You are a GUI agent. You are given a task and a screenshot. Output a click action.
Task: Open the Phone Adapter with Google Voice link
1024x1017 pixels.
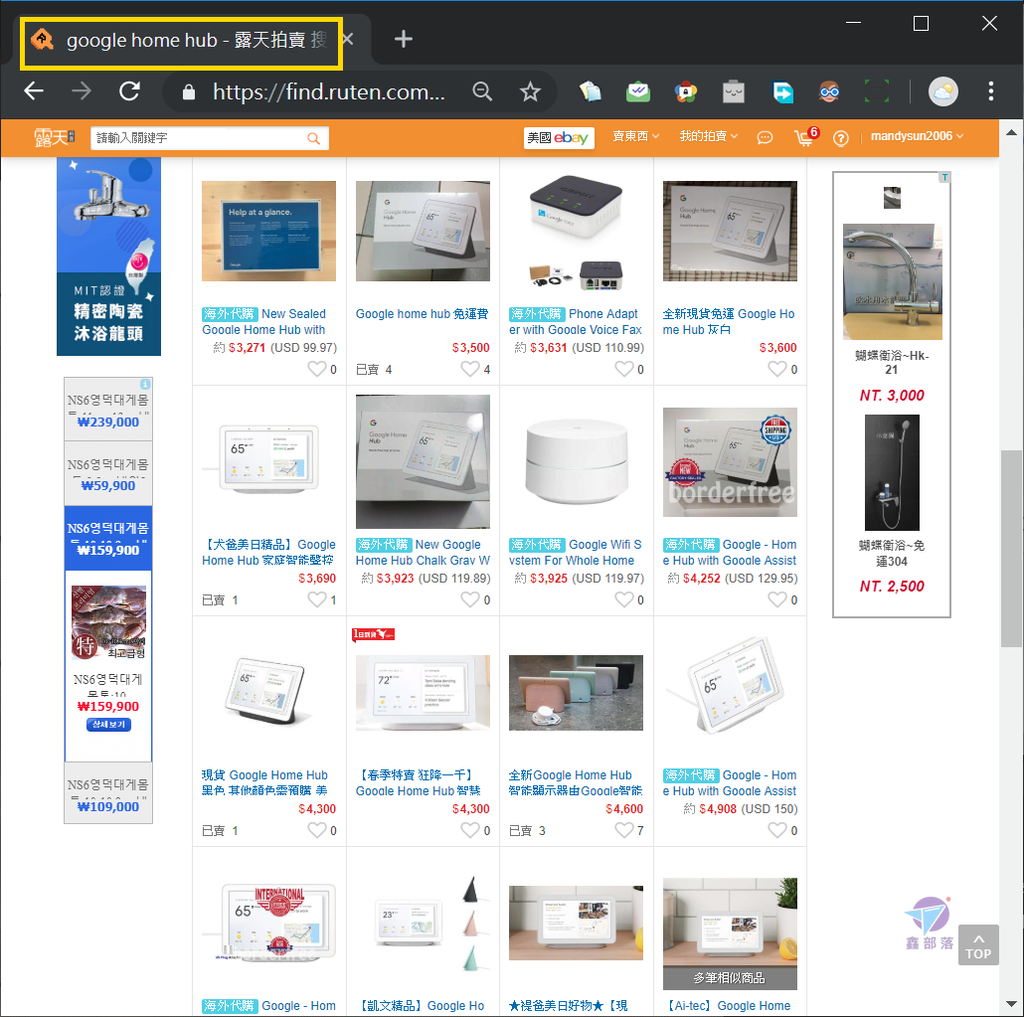click(575, 321)
